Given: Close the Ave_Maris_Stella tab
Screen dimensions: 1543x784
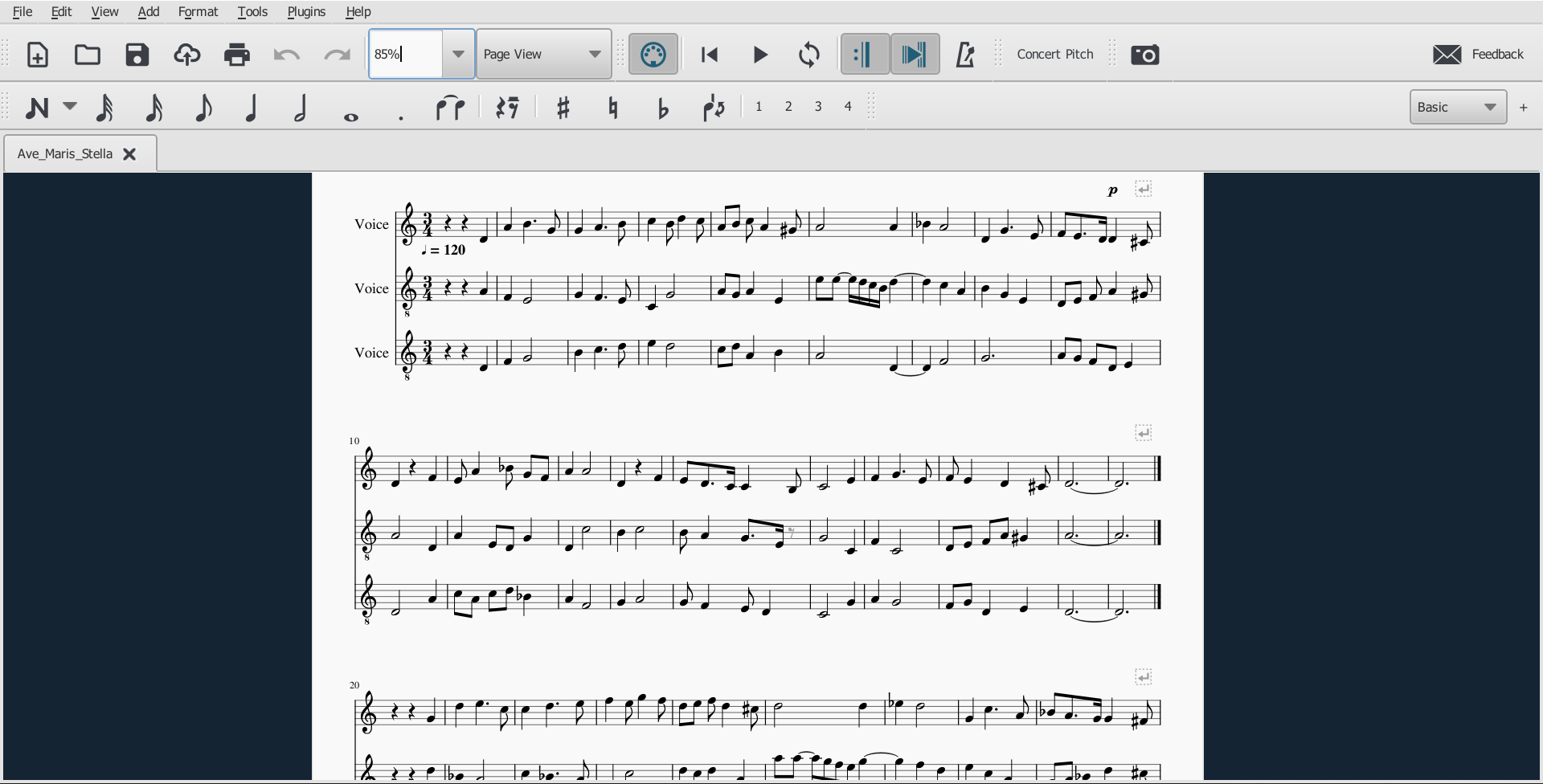Looking at the screenshot, I should [x=129, y=154].
